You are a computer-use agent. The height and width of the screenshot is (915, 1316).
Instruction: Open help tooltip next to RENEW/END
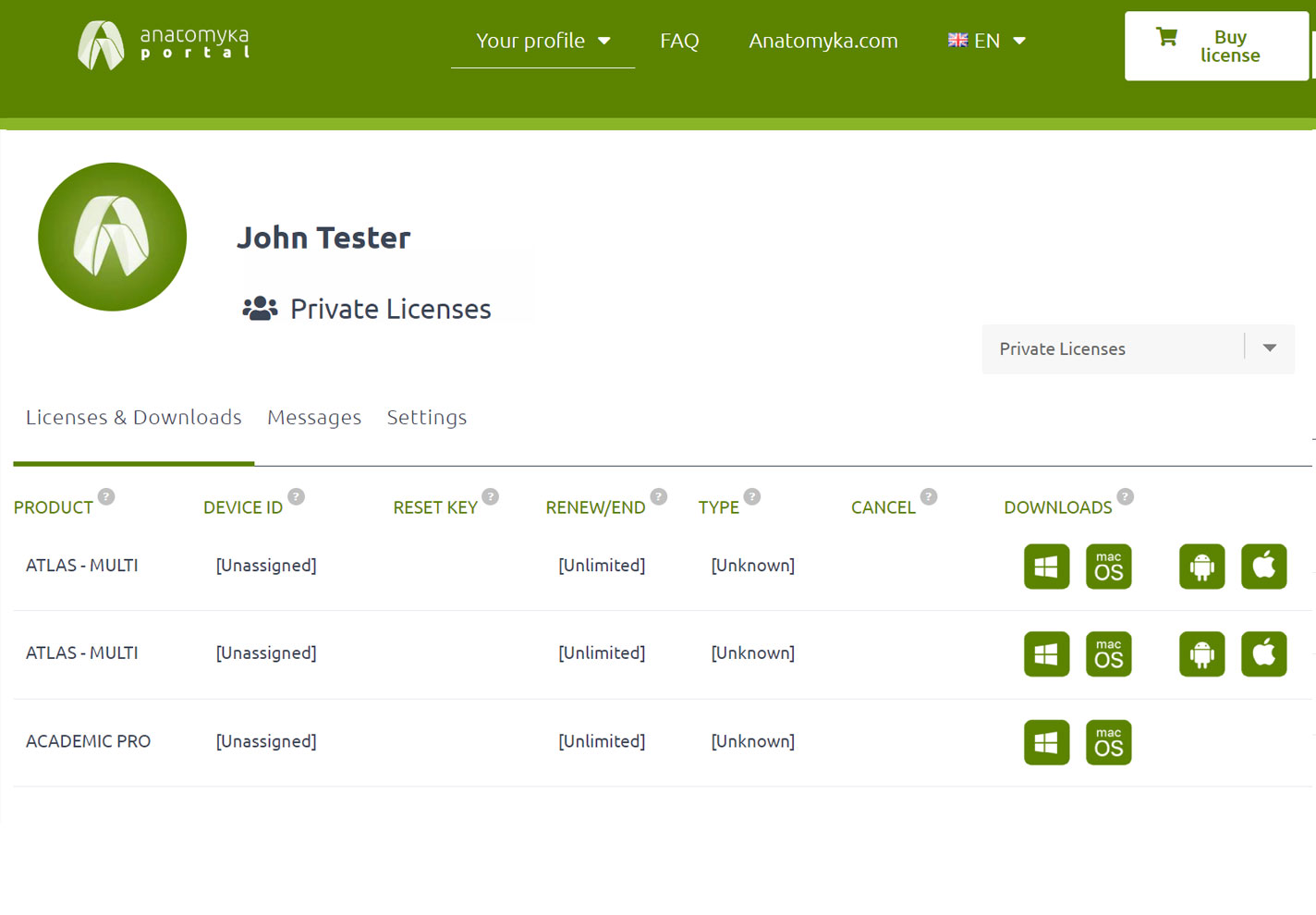pyautogui.click(x=659, y=496)
